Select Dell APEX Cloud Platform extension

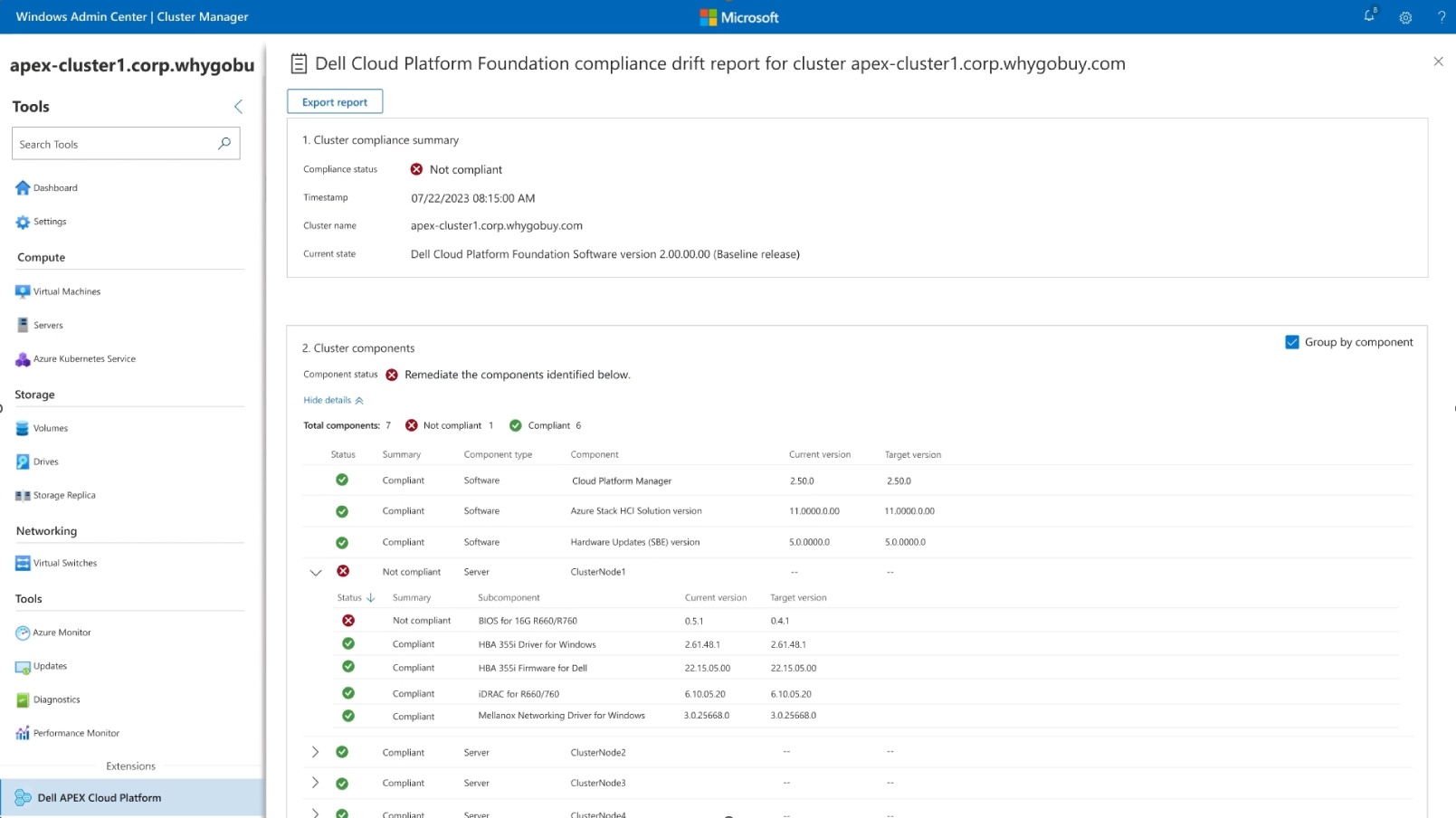point(99,798)
